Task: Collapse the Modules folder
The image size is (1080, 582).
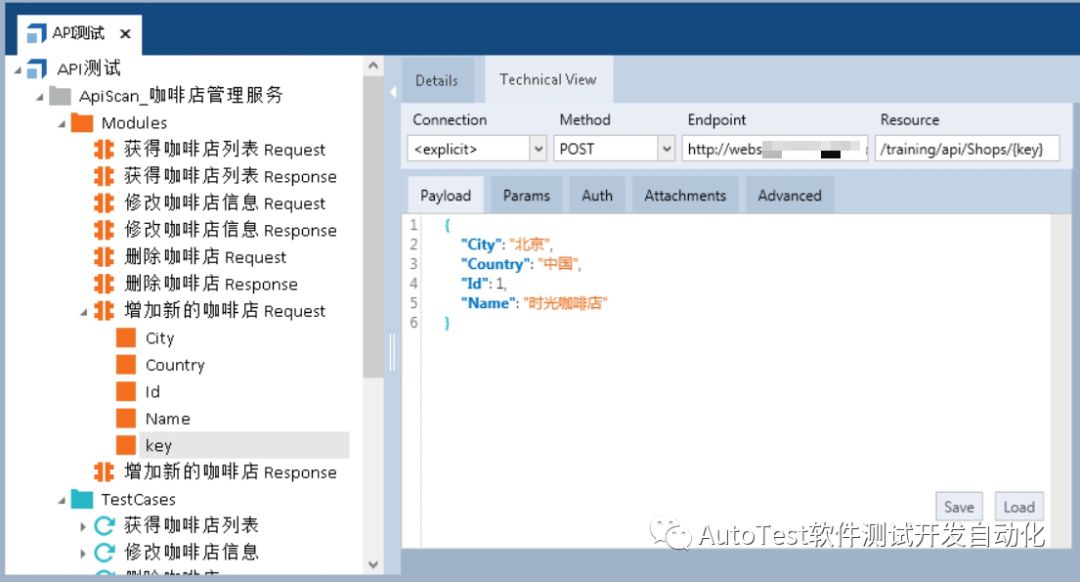Action: tap(62, 125)
